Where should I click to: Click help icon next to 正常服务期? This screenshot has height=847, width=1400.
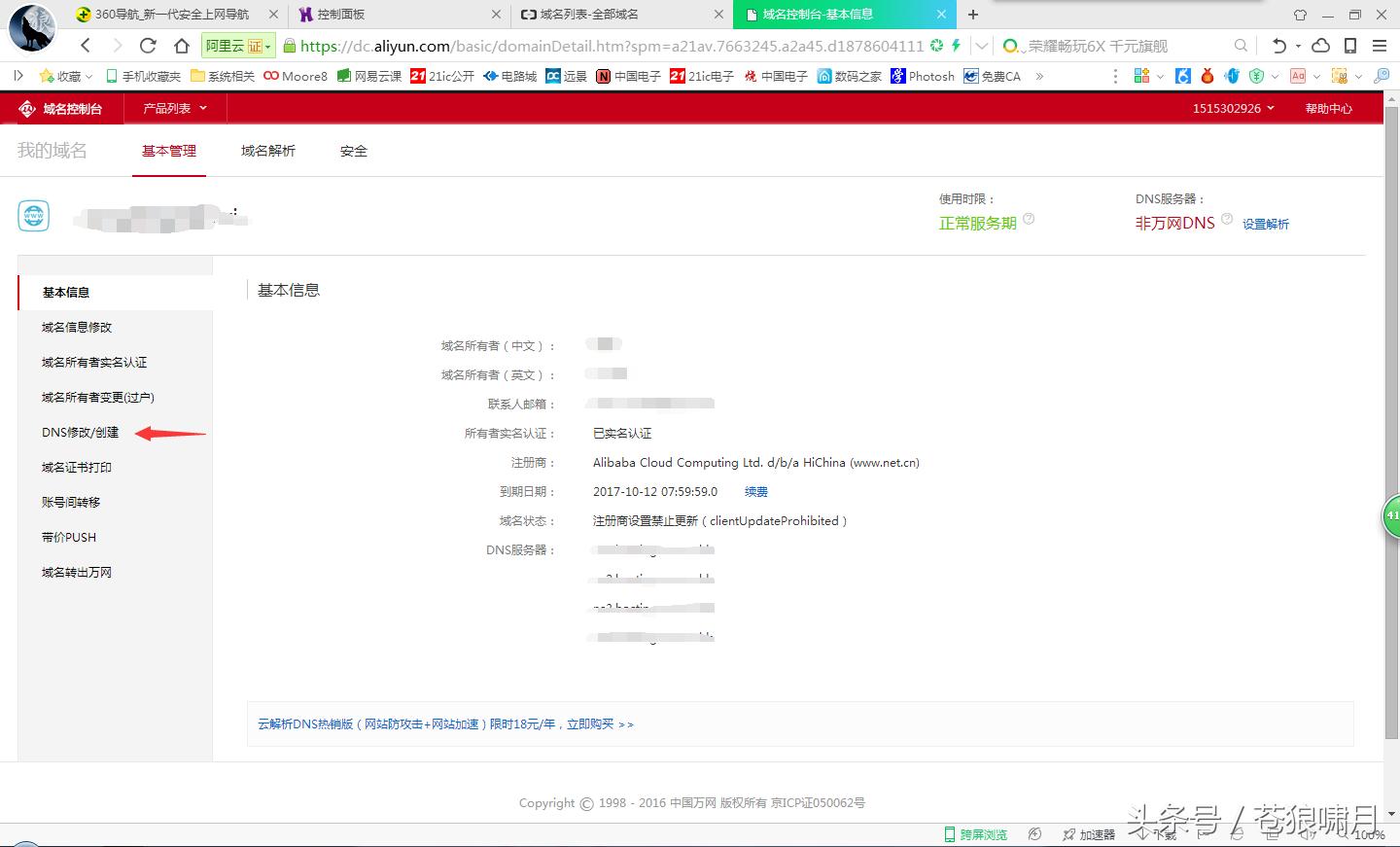coord(1029,220)
